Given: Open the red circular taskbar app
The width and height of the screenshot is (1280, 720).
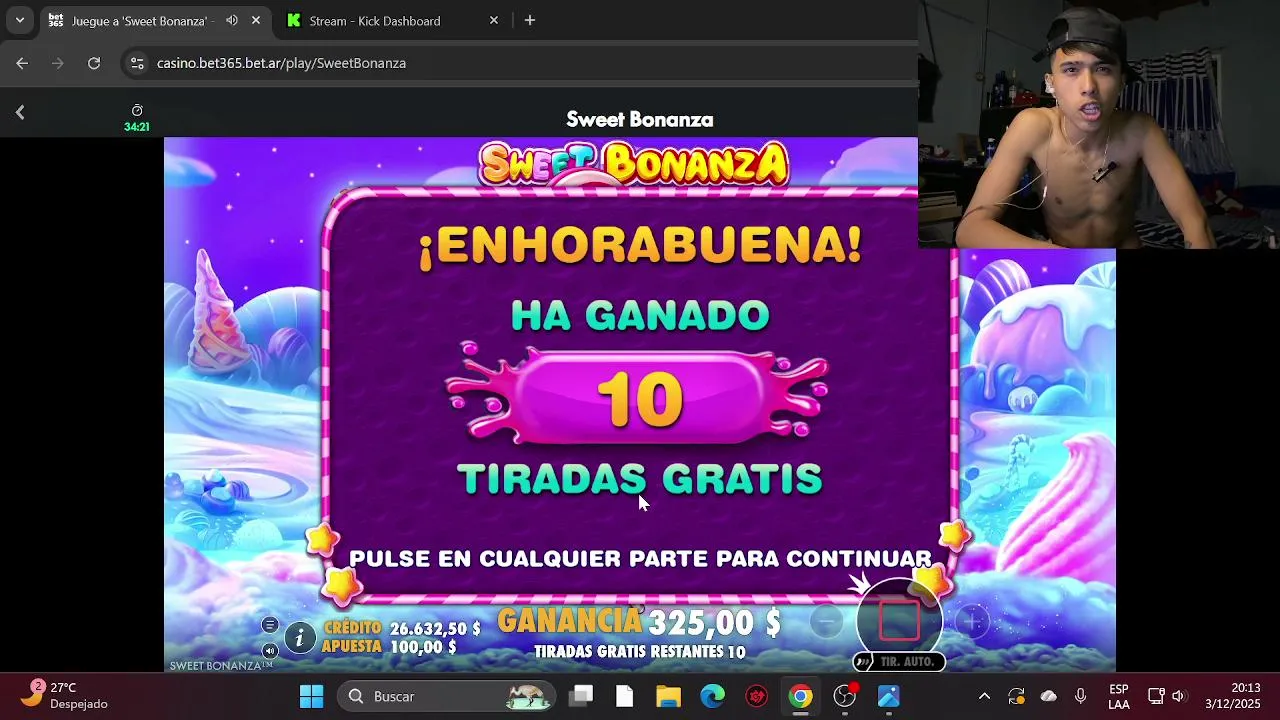Looking at the screenshot, I should [756, 696].
